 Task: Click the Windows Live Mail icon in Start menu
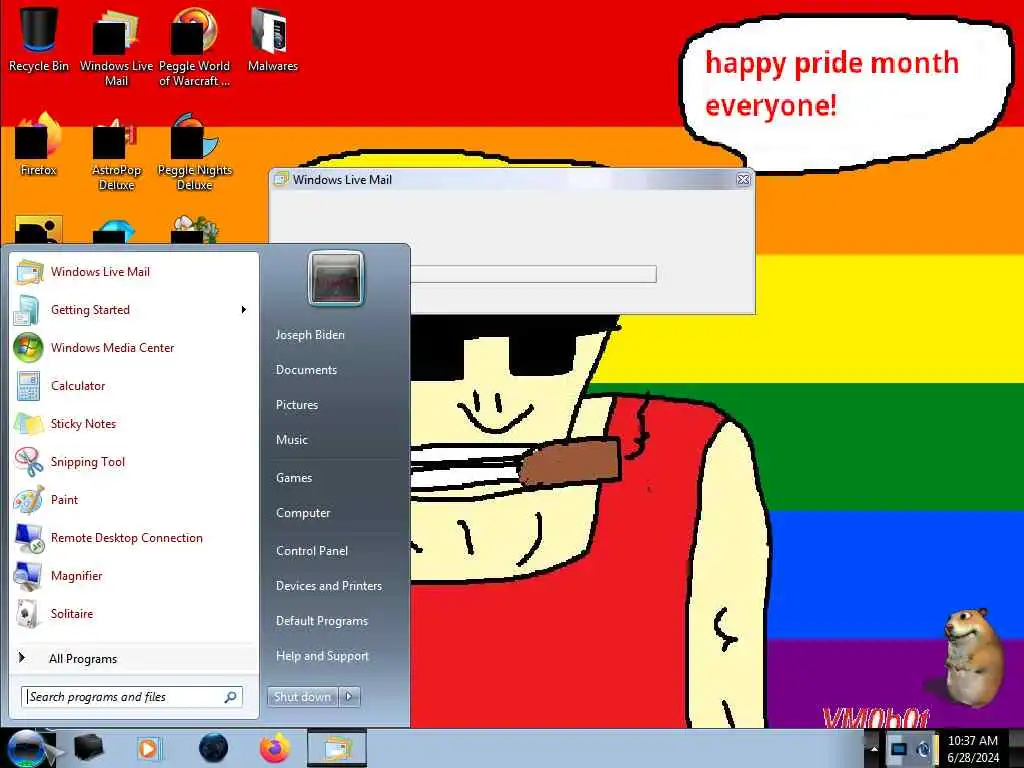click(x=29, y=272)
